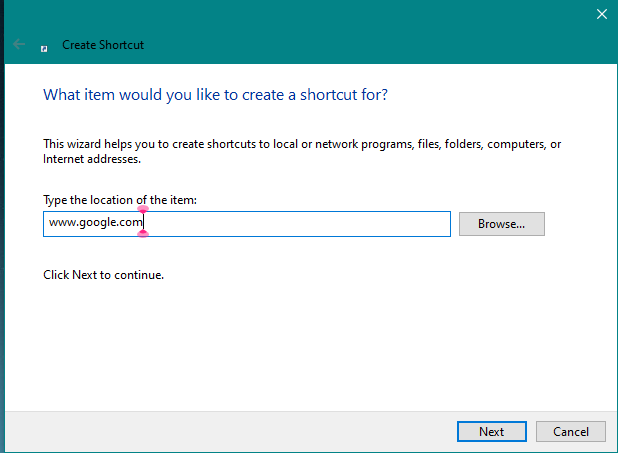Image resolution: width=618 pixels, height=453 pixels.
Task: Close the Create Shortcut dialog
Action: pos(601,14)
